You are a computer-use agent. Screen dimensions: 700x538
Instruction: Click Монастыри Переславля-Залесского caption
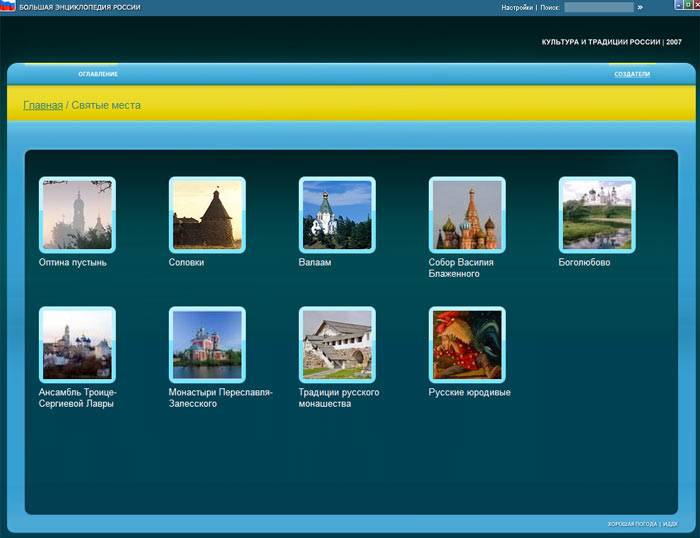(220, 398)
